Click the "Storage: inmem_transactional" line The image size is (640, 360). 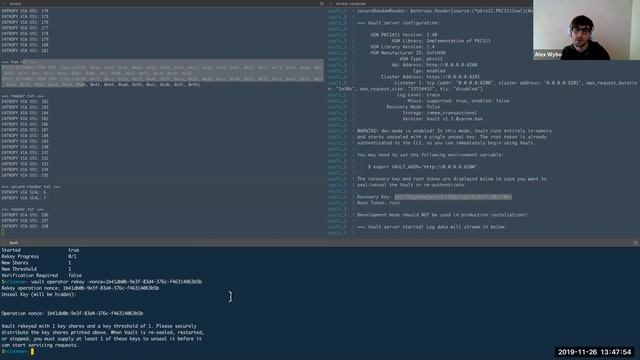click(x=440, y=113)
